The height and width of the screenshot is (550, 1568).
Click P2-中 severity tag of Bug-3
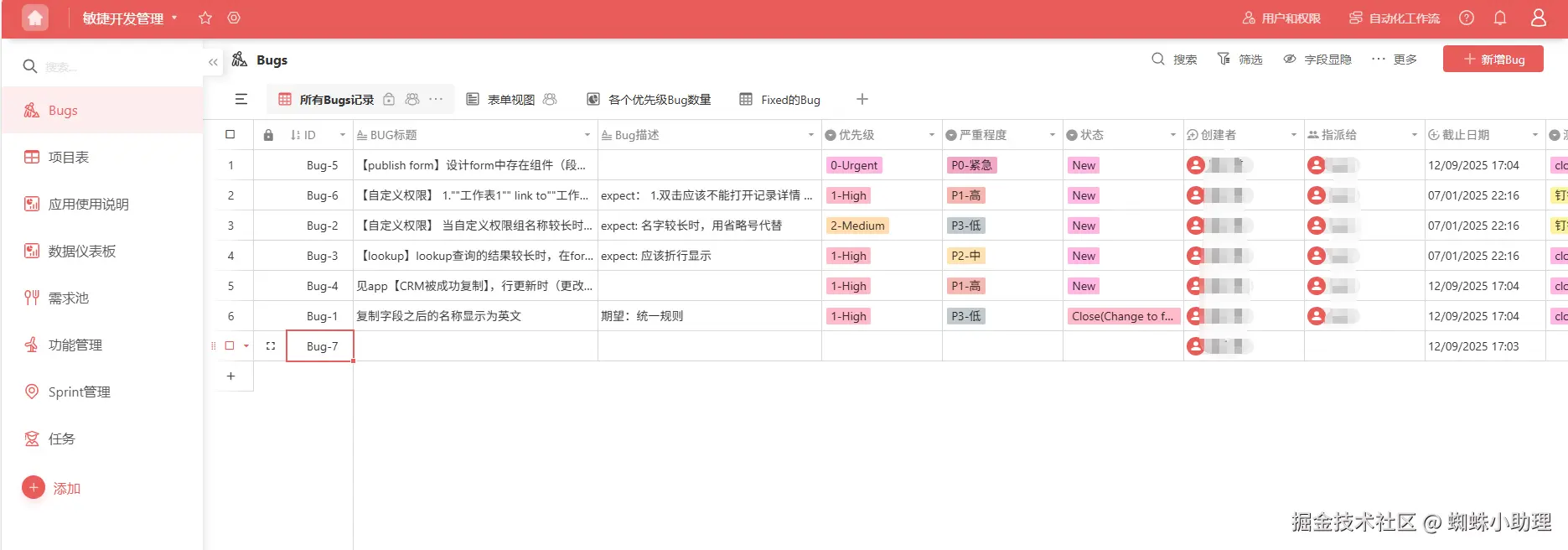[966, 256]
